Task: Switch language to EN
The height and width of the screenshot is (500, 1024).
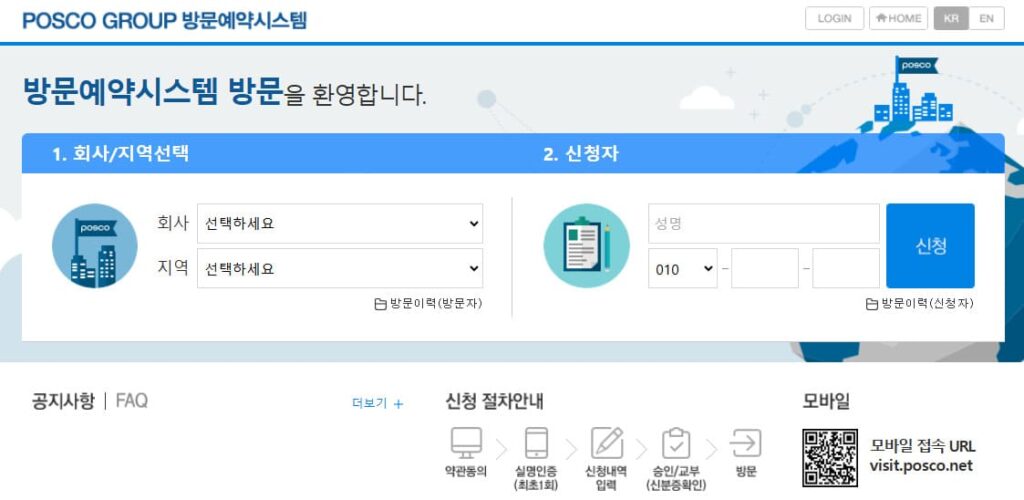Action: (986, 18)
